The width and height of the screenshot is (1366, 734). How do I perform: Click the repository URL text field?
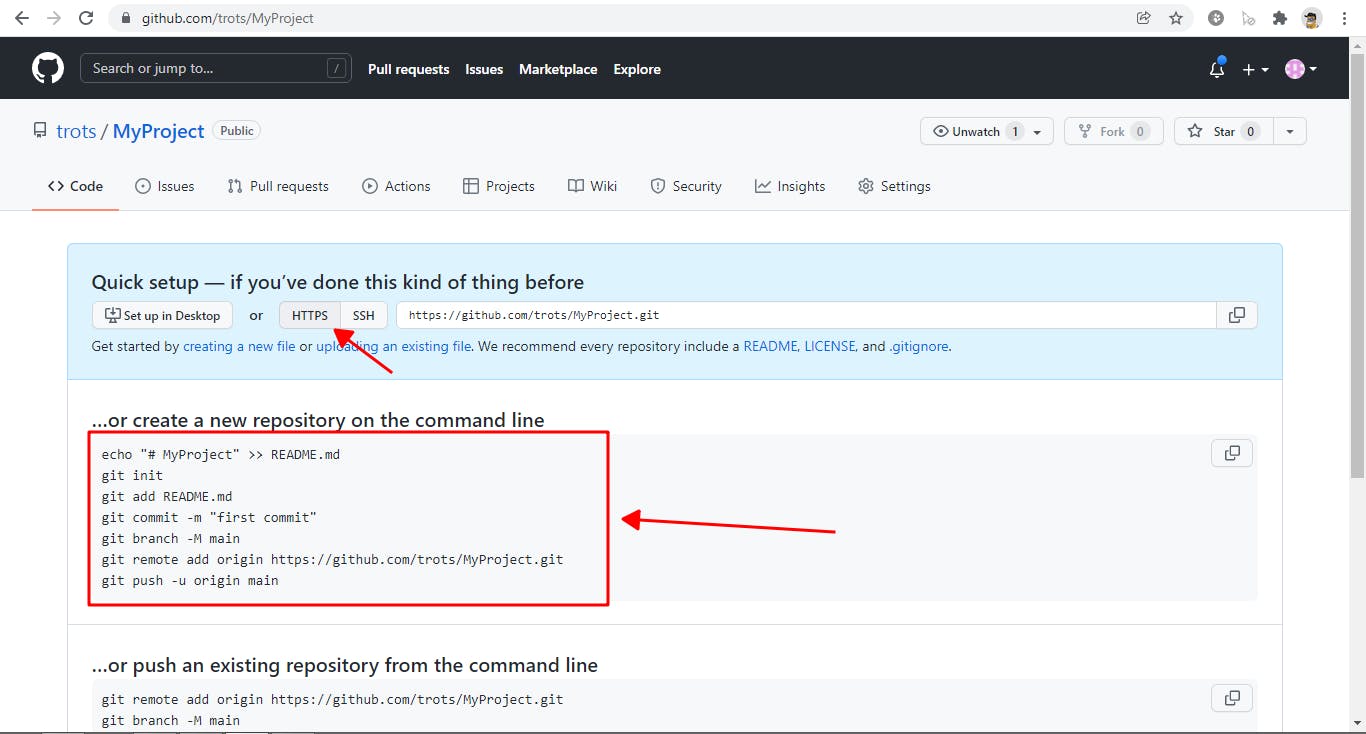click(806, 315)
